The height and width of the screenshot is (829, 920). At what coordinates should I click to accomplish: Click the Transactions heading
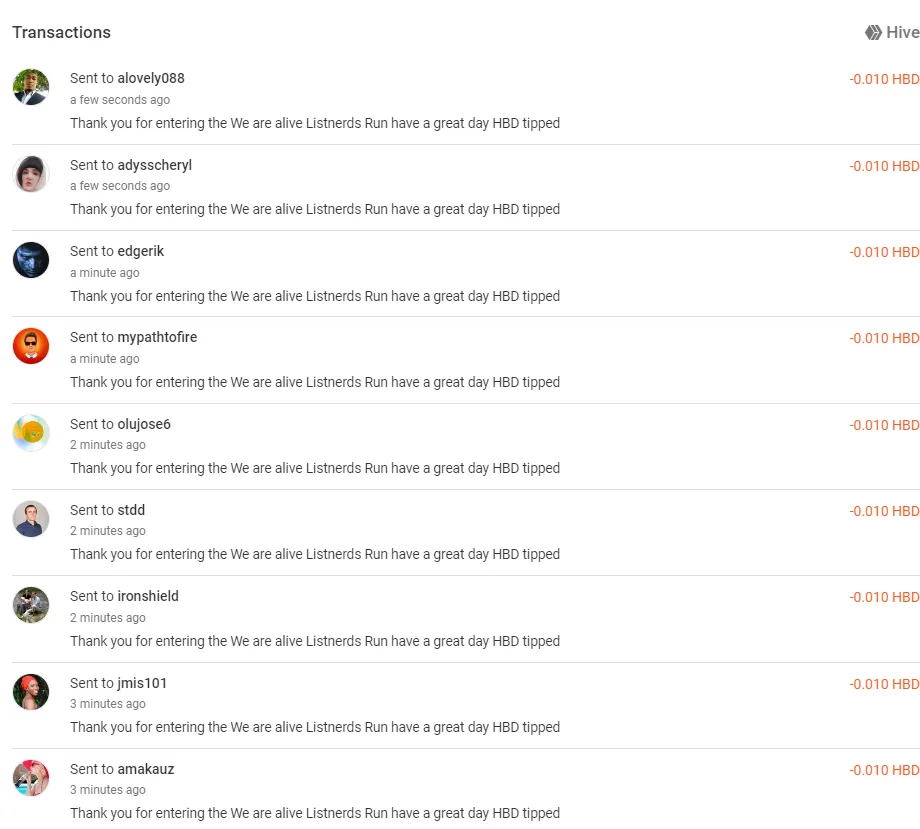62,32
